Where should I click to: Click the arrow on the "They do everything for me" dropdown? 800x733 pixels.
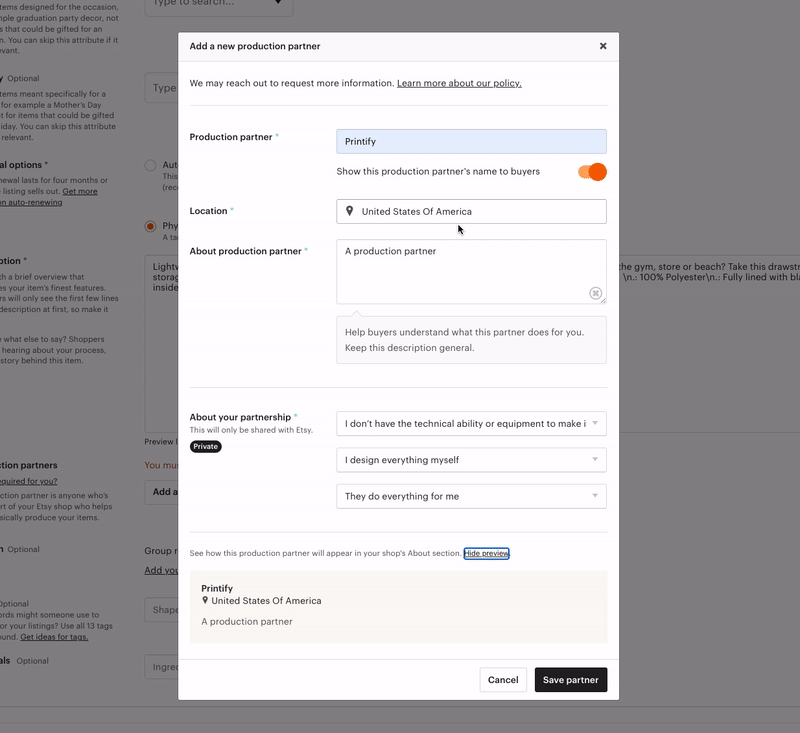[595, 496]
